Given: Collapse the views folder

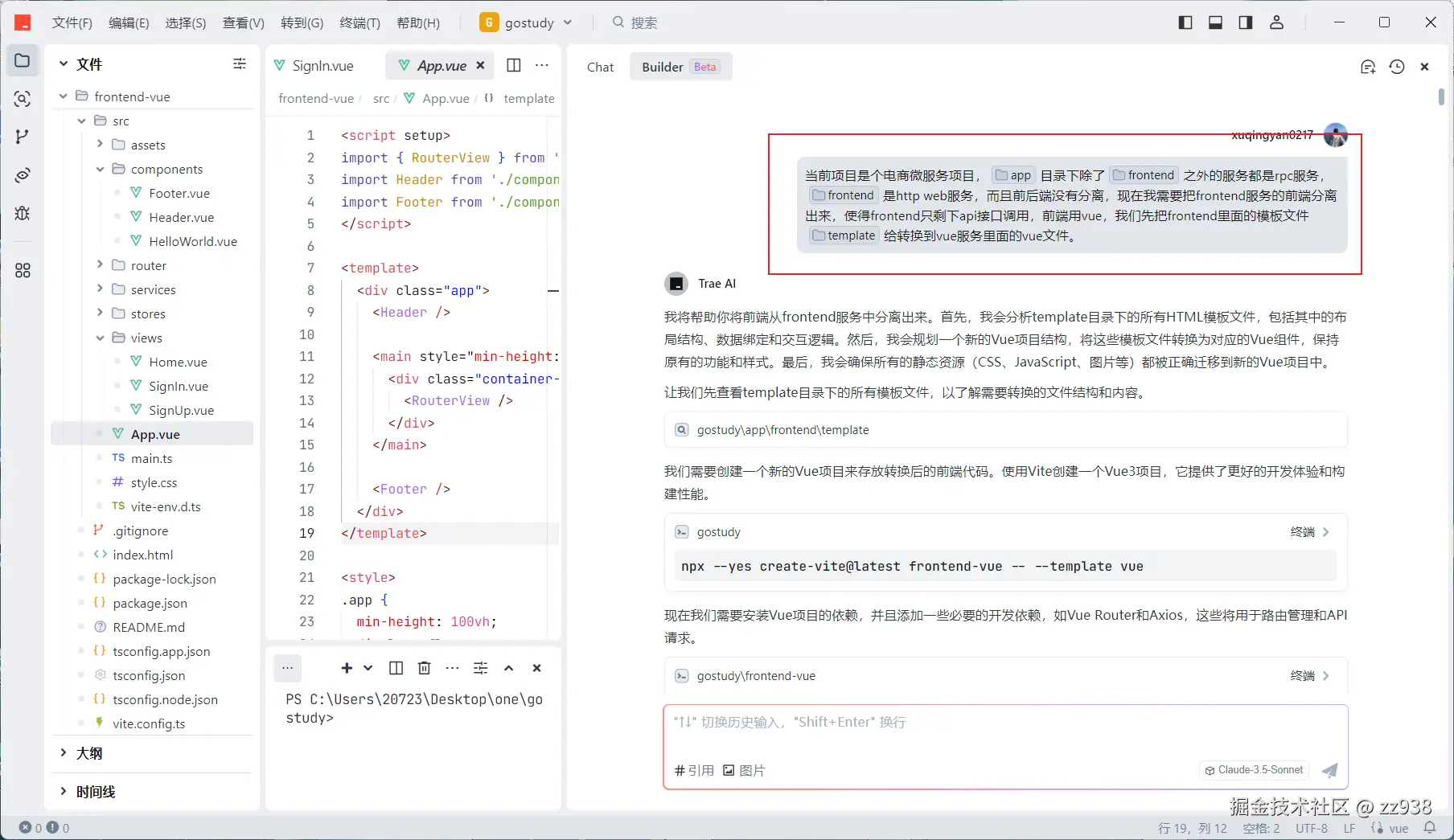Looking at the screenshot, I should pos(100,338).
